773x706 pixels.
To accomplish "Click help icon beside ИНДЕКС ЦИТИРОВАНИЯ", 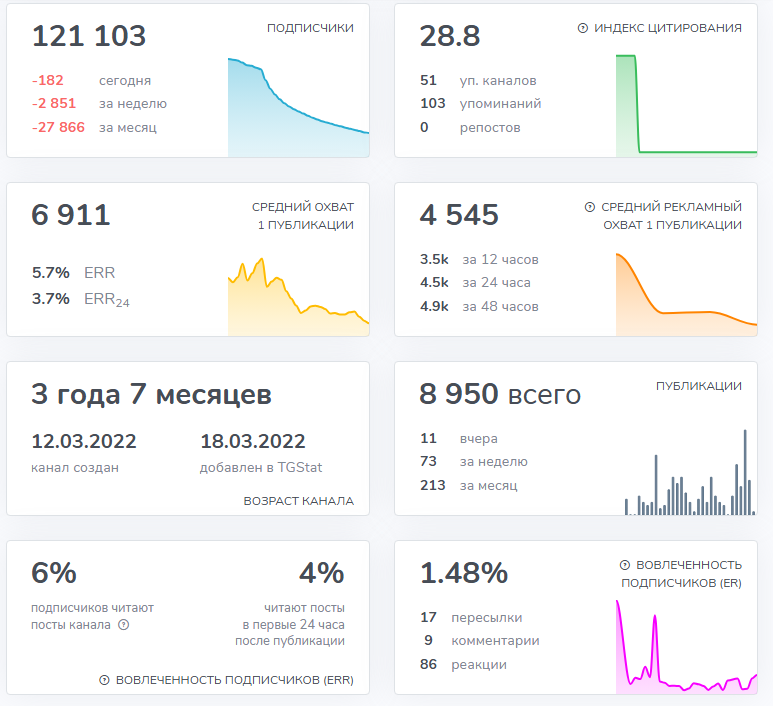I will pos(583,28).
